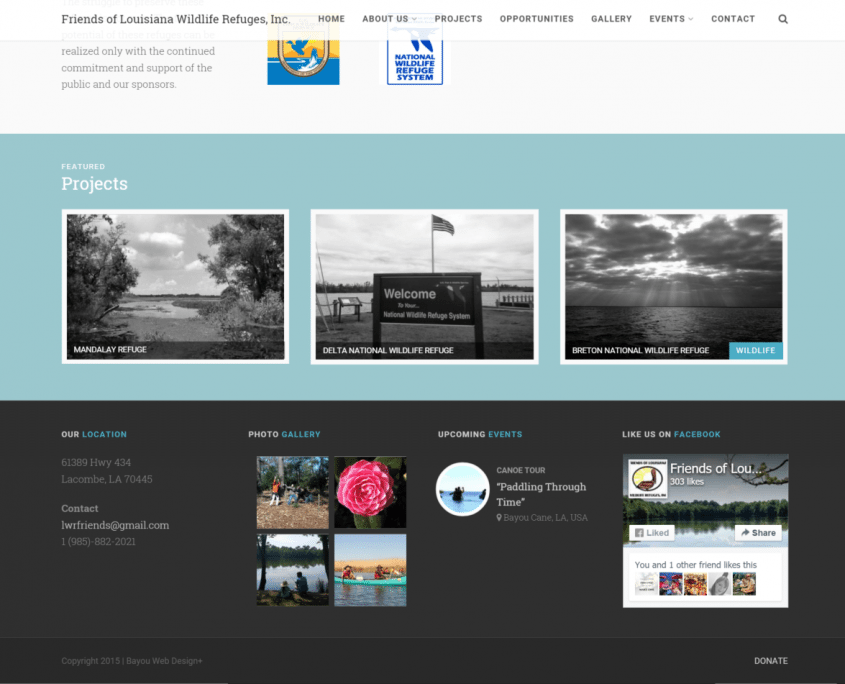Click the lwrfriends@gmail.com email link
This screenshot has width=845, height=684.
[x=115, y=525]
